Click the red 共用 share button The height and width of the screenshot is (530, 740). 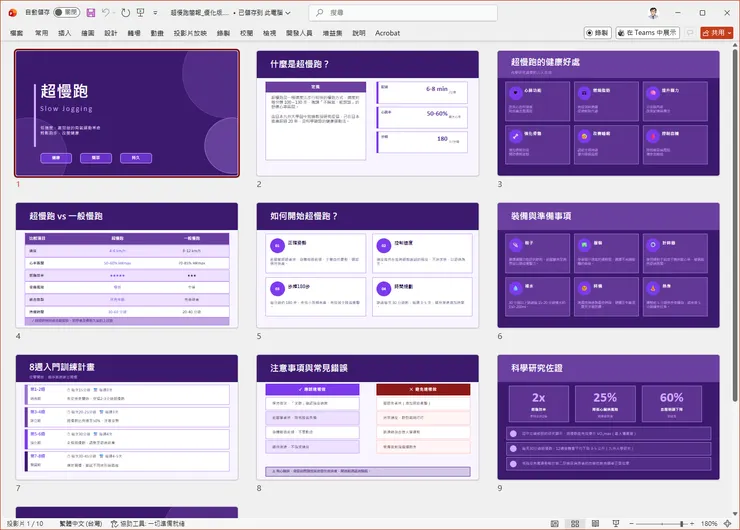714,33
